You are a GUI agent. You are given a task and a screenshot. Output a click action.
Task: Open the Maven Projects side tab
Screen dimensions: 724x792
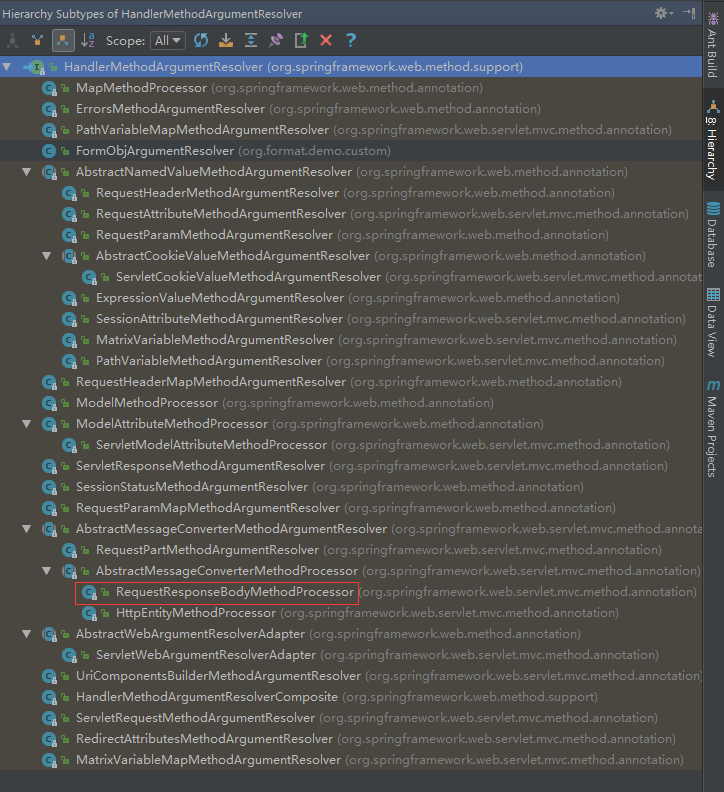coord(713,428)
